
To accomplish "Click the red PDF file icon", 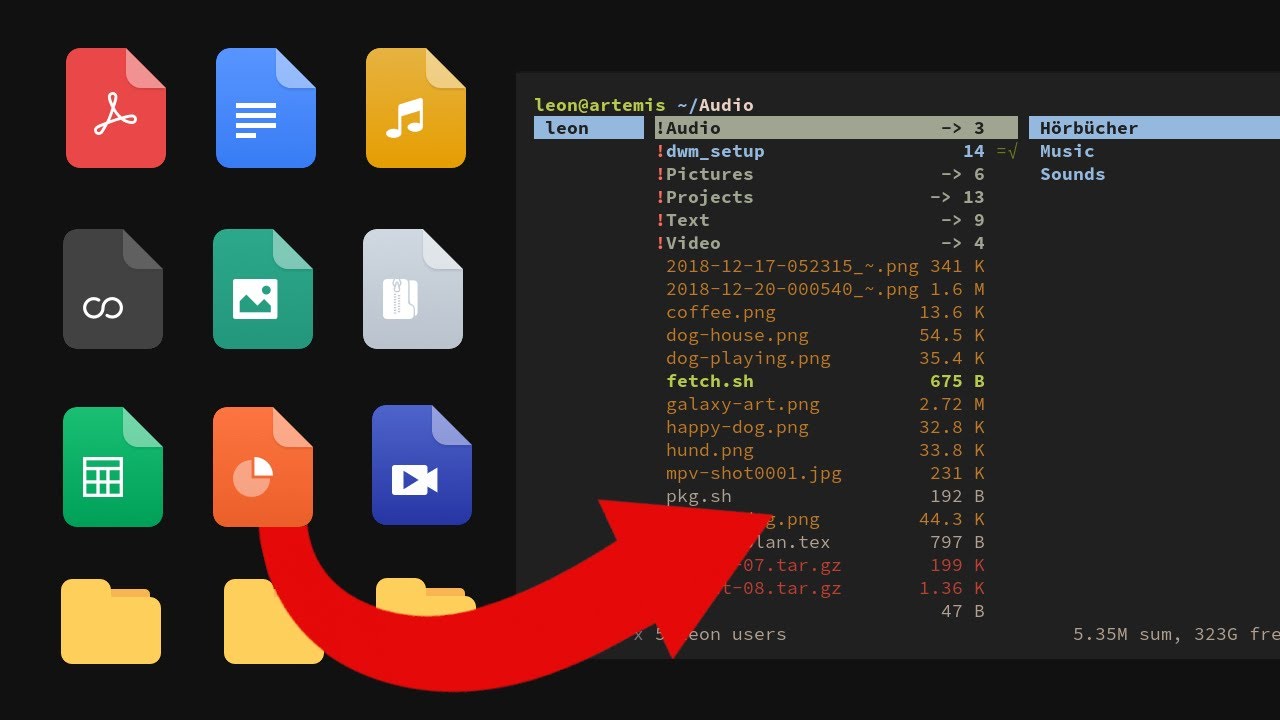I will tap(116, 108).
